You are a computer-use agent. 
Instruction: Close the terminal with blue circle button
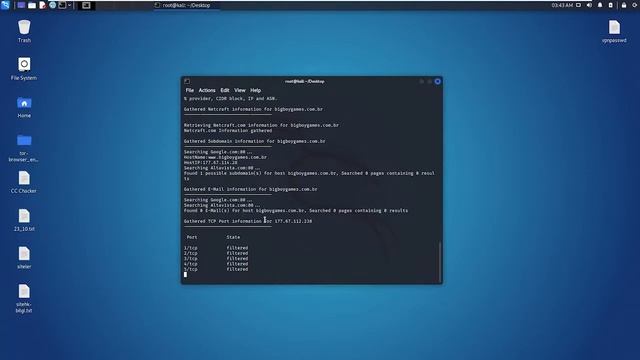click(x=438, y=81)
